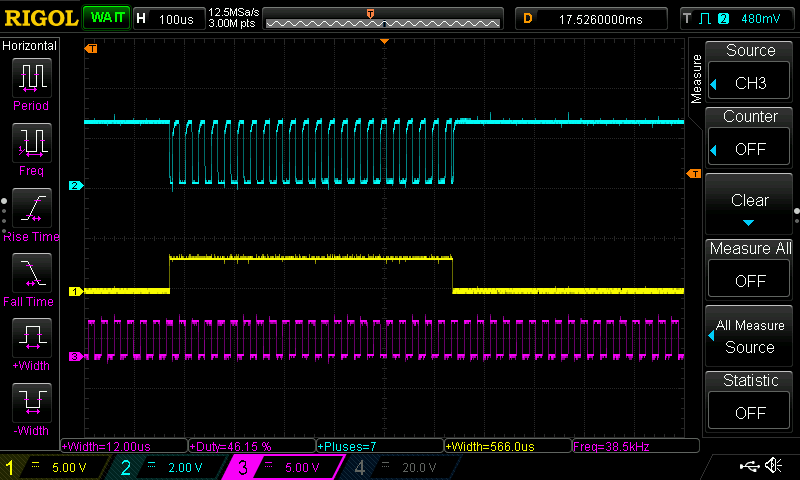Select channel 1 5.00 V indicator

[x=54, y=467]
